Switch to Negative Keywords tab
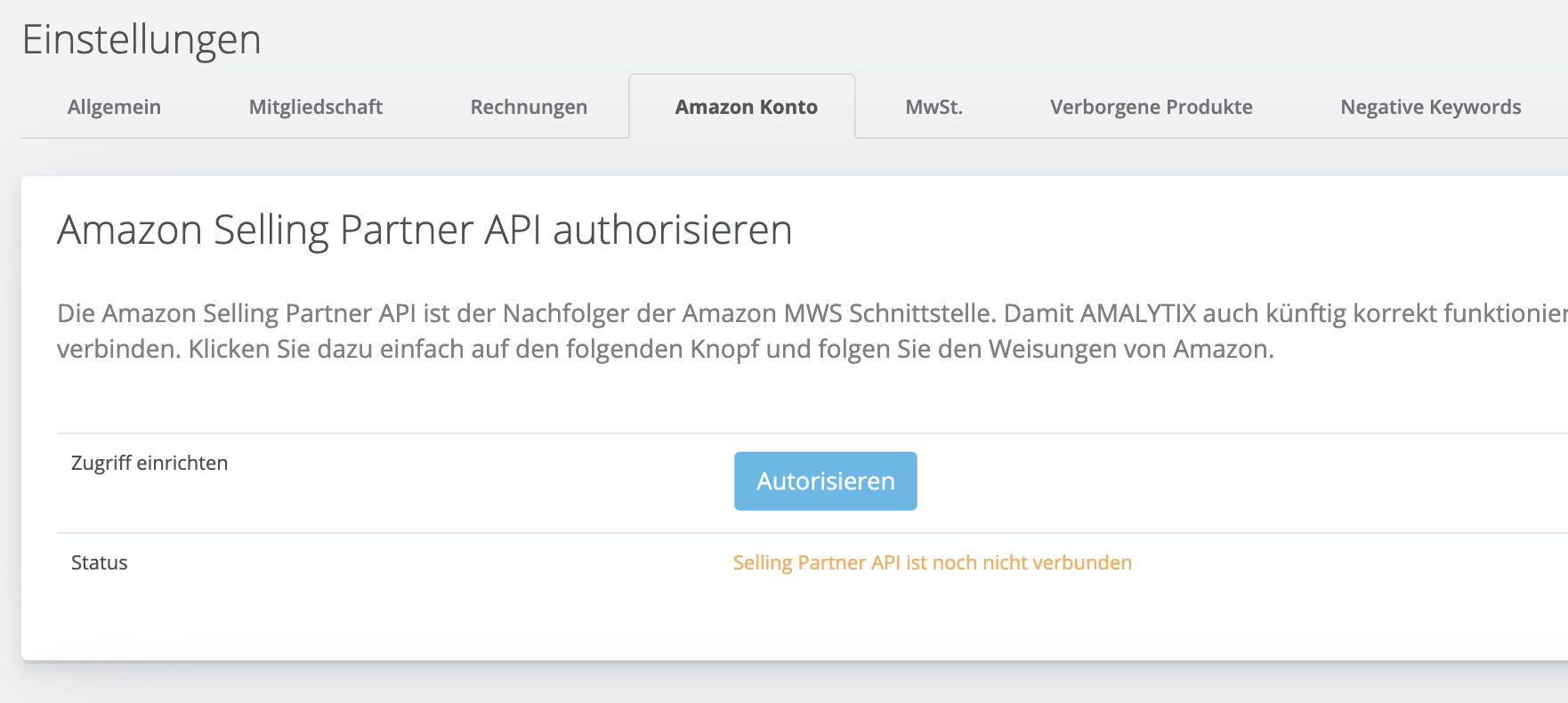Screen dimensions: 1568x703 click(x=1430, y=107)
